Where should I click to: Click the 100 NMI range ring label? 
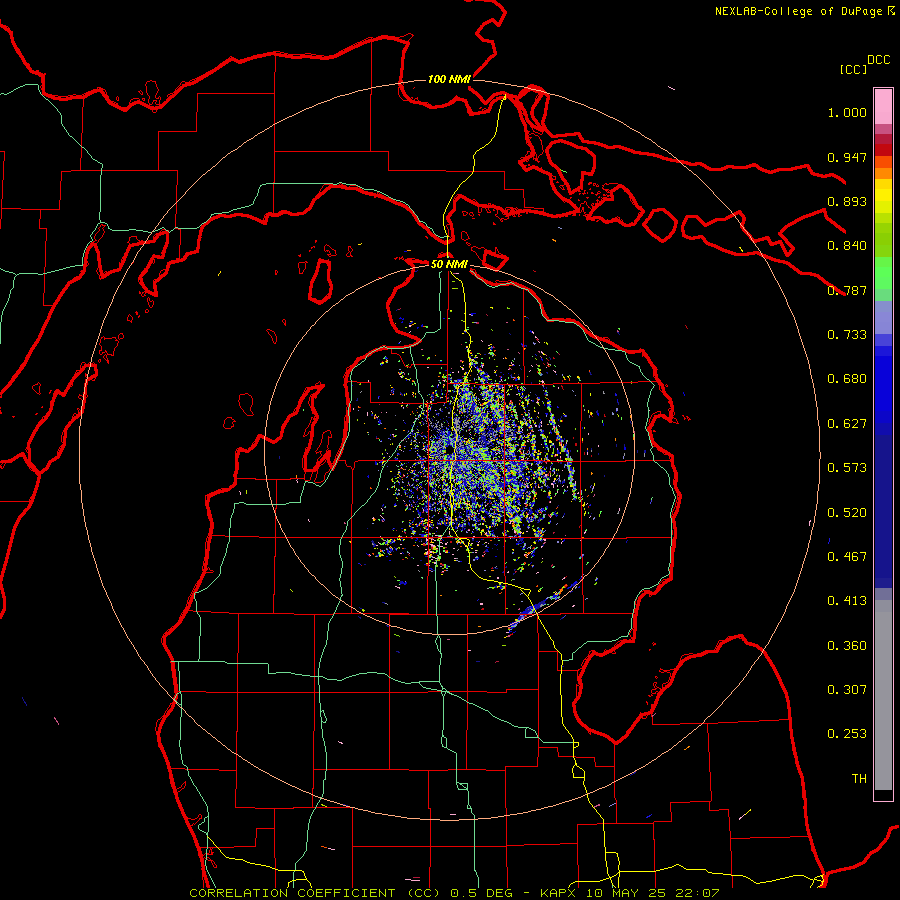click(449, 79)
